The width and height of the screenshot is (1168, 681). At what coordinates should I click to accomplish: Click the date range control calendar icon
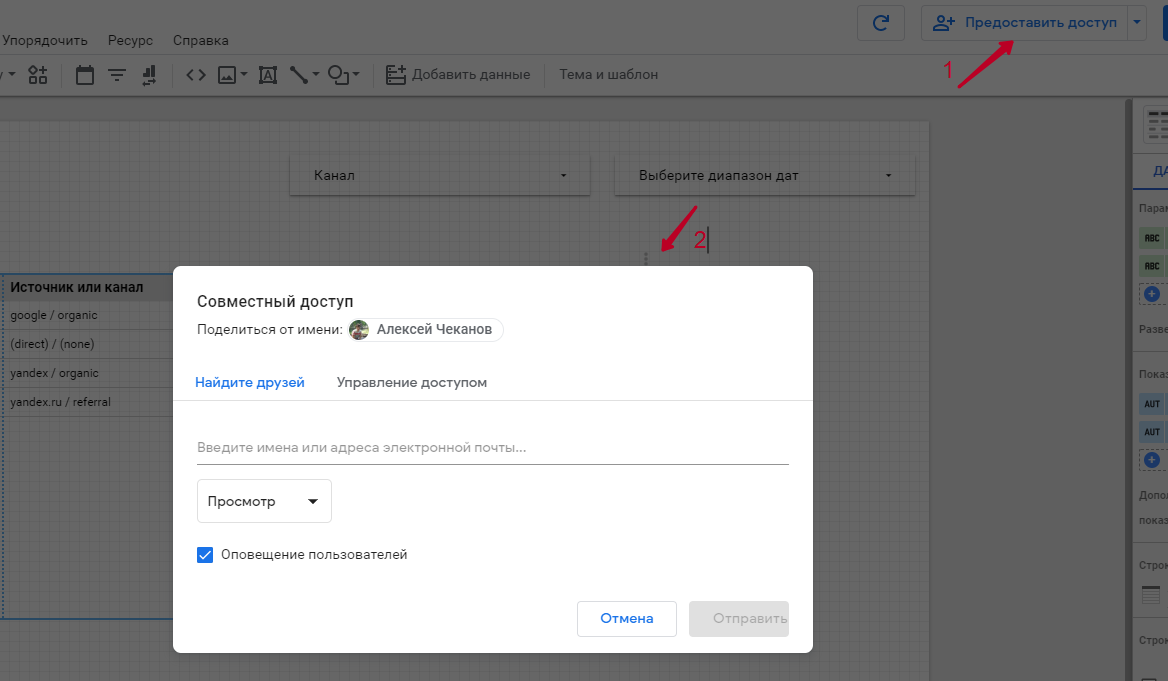coord(85,75)
